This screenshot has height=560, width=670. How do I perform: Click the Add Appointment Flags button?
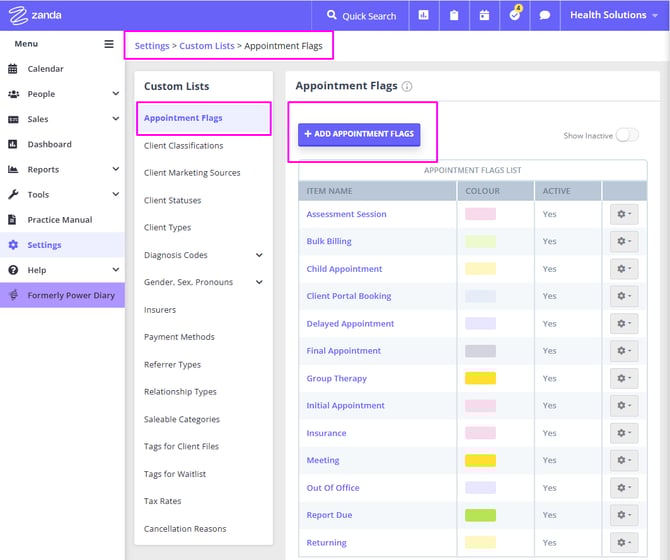coord(359,134)
